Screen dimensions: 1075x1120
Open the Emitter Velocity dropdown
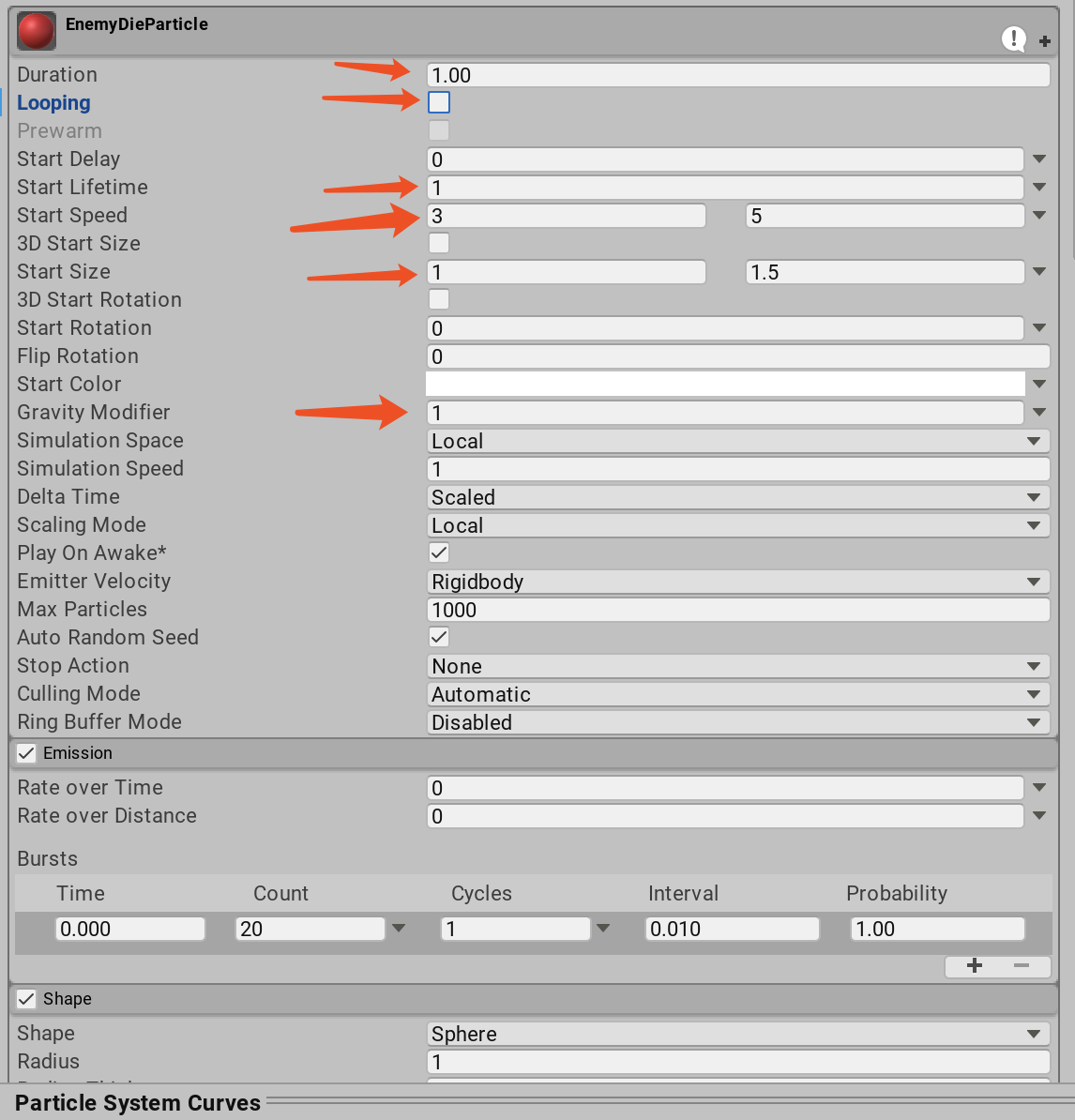738,582
